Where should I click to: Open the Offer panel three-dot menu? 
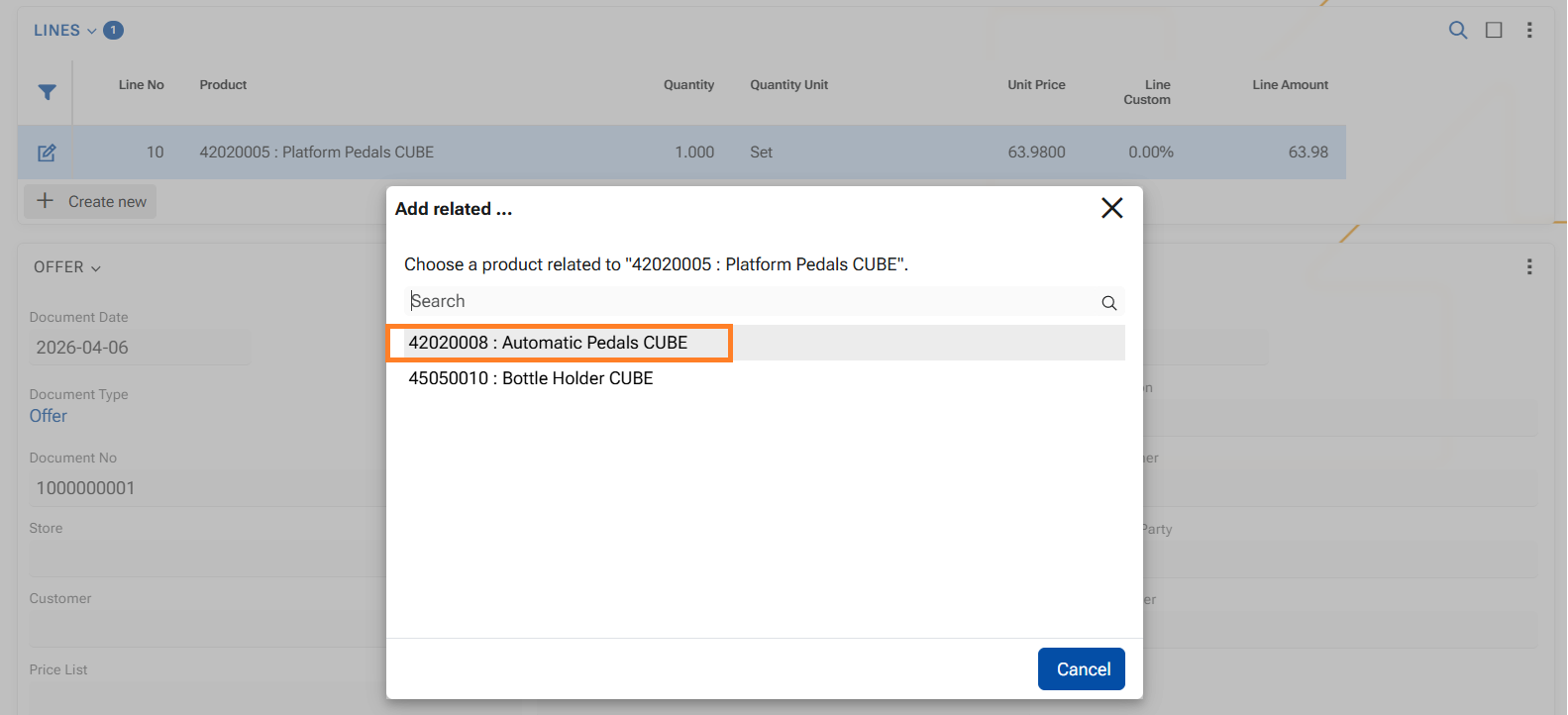click(1529, 266)
